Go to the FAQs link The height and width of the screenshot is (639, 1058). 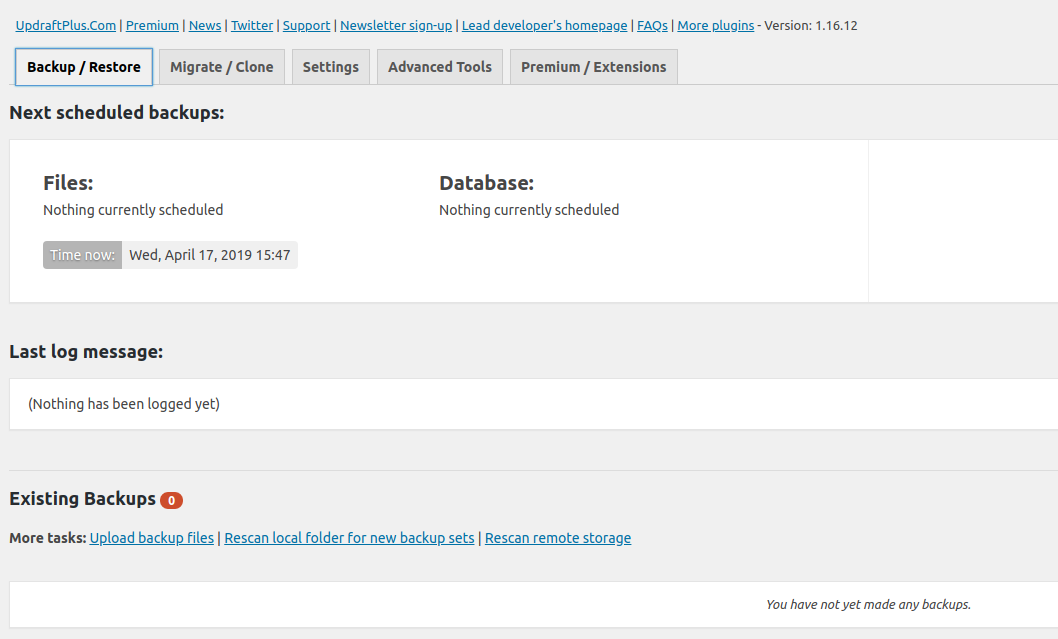point(652,25)
